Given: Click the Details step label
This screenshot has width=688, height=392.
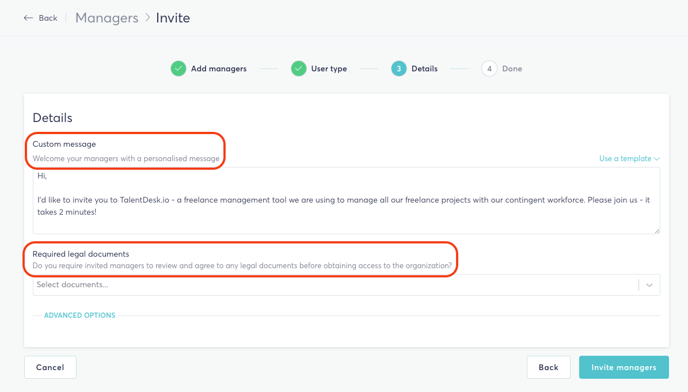Looking at the screenshot, I should click(424, 68).
